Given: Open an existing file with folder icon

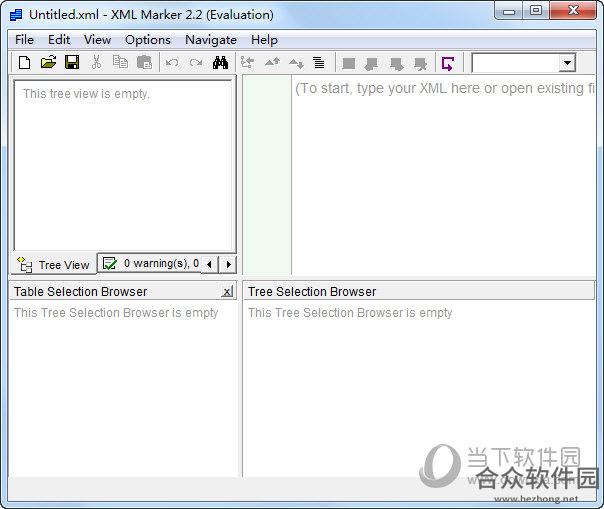Looking at the screenshot, I should (x=49, y=62).
